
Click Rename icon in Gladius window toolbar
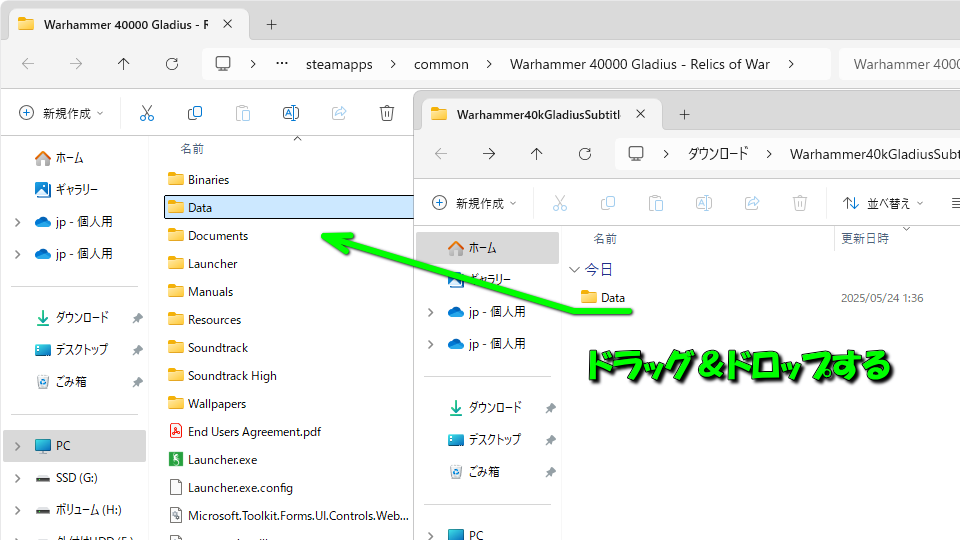click(x=291, y=113)
